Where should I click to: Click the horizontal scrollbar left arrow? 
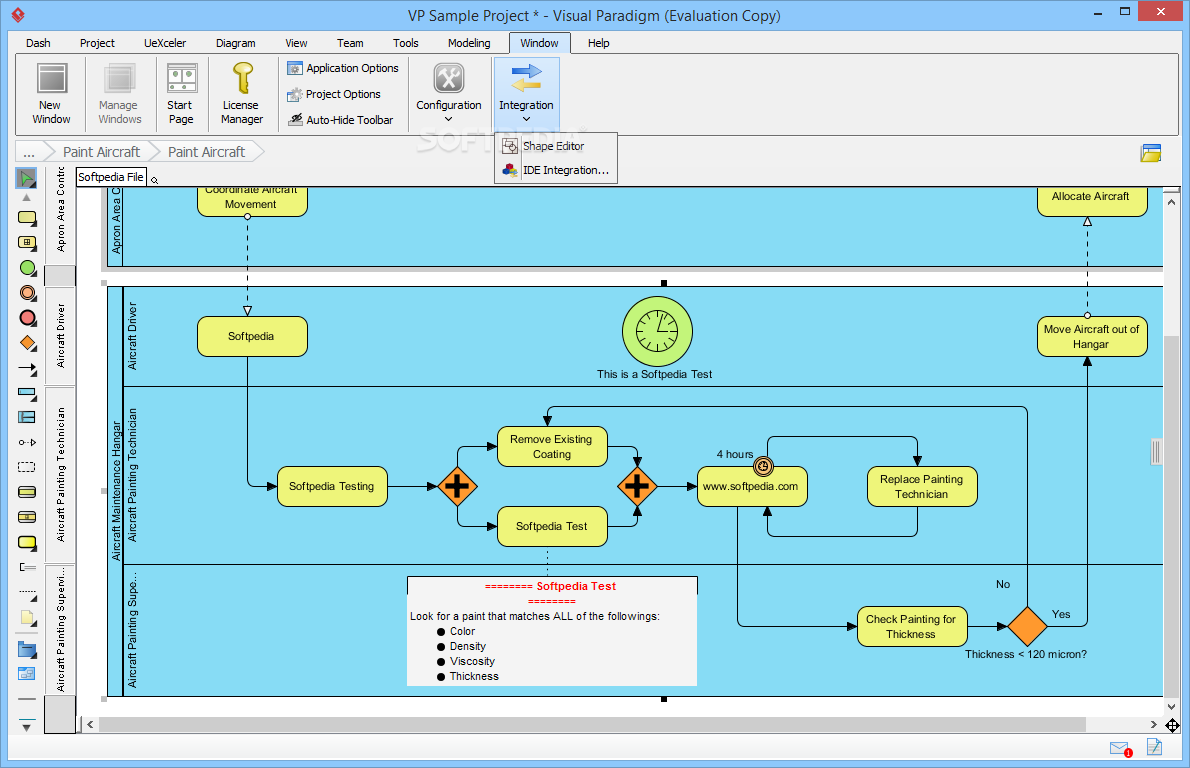click(x=90, y=725)
